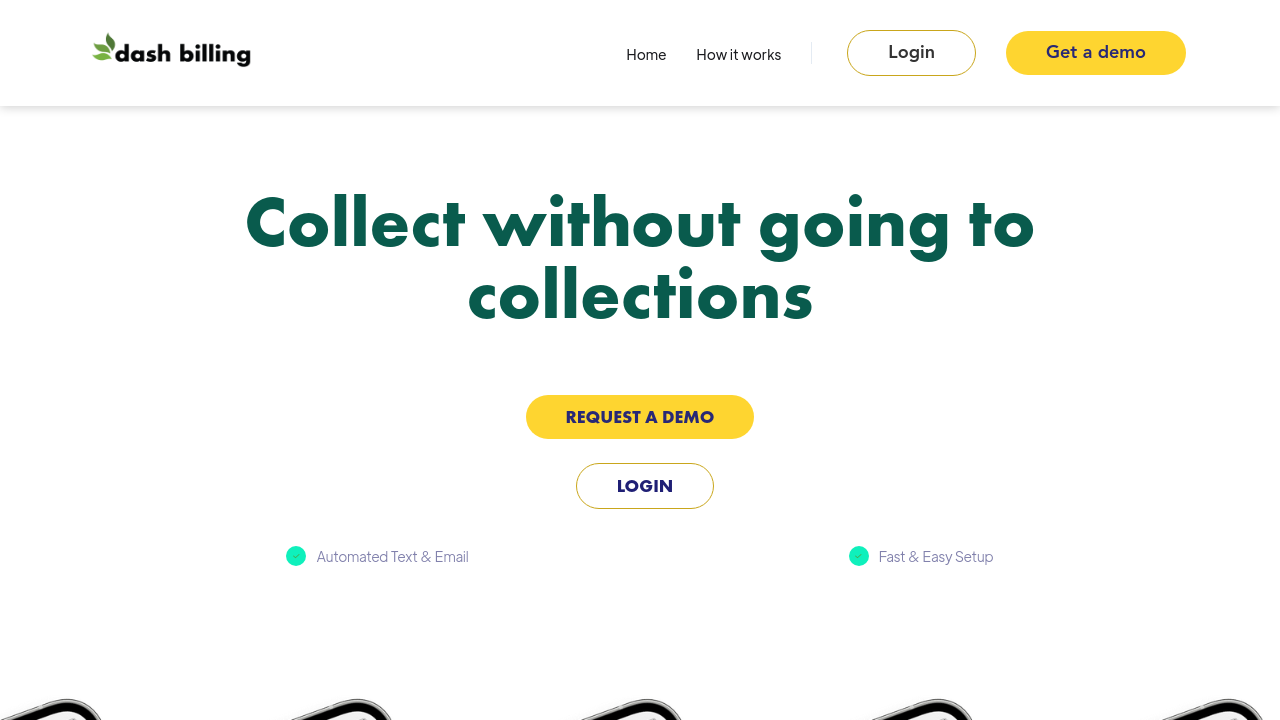Image resolution: width=1280 pixels, height=720 pixels.
Task: Click the fourth phone mockup from left
Action: click(920, 709)
